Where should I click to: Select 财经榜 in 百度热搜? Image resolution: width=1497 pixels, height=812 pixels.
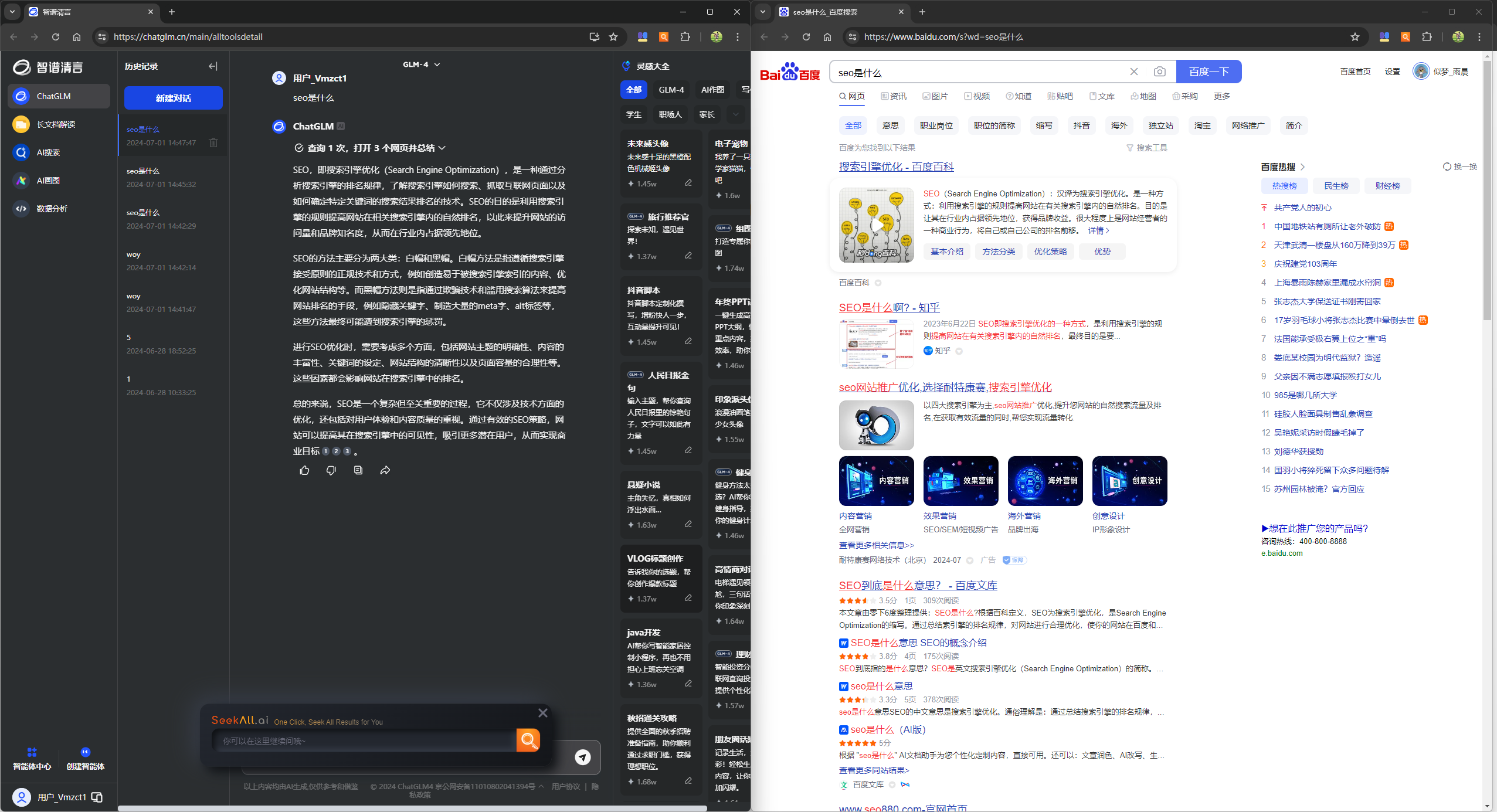[1388, 186]
